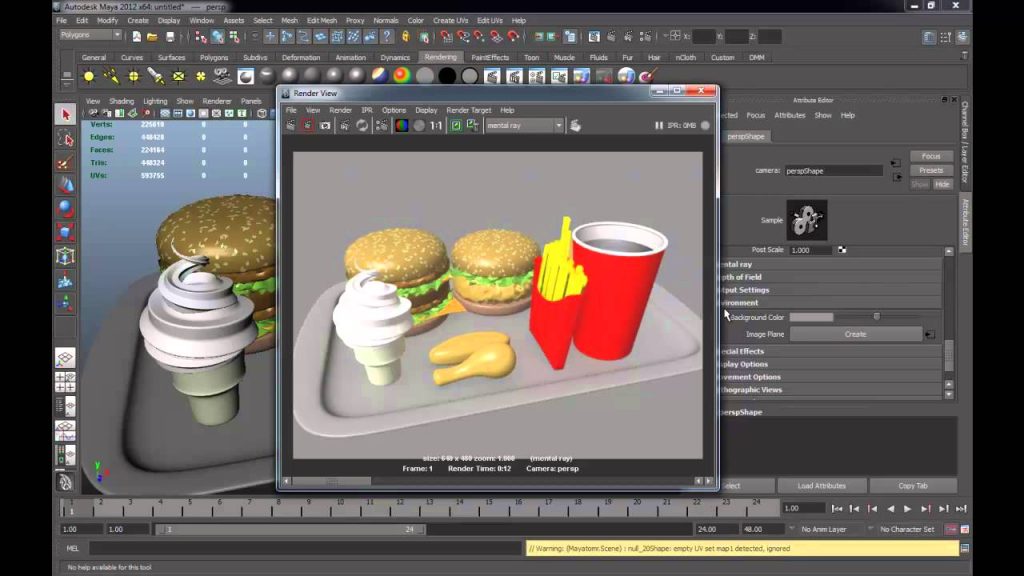Switch to the Polygons shelf tab
Viewport: 1024px width, 576px height.
click(214, 57)
